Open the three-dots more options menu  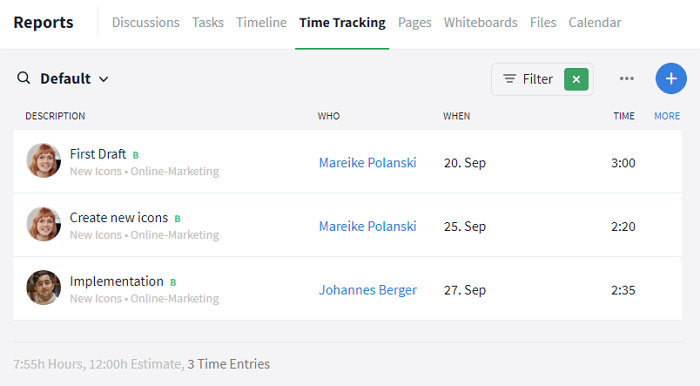(627, 79)
